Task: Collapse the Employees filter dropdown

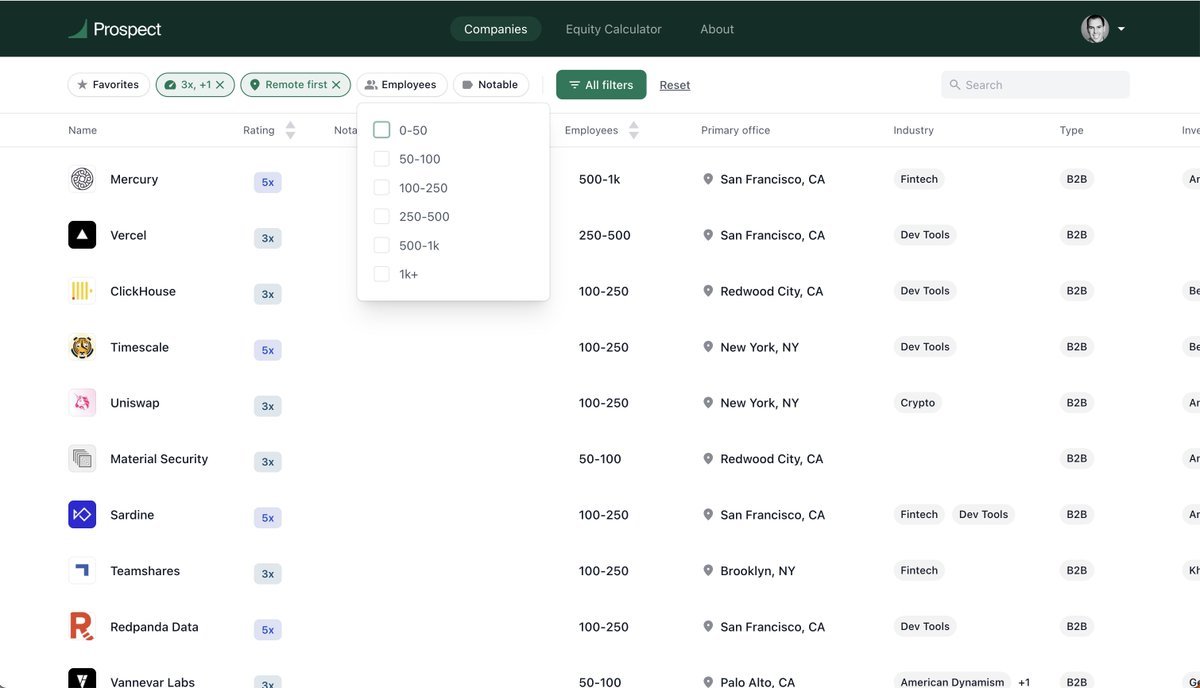Action: click(x=400, y=85)
